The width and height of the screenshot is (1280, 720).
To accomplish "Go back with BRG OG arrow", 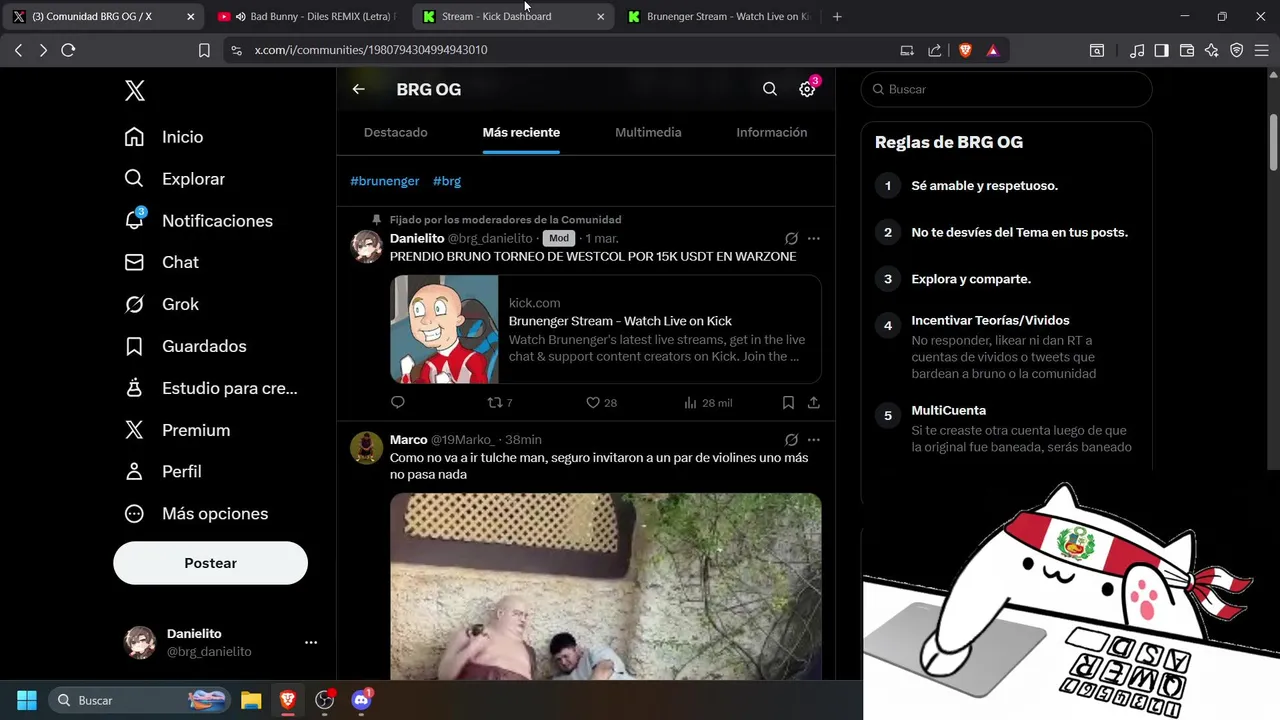I will pos(358,89).
